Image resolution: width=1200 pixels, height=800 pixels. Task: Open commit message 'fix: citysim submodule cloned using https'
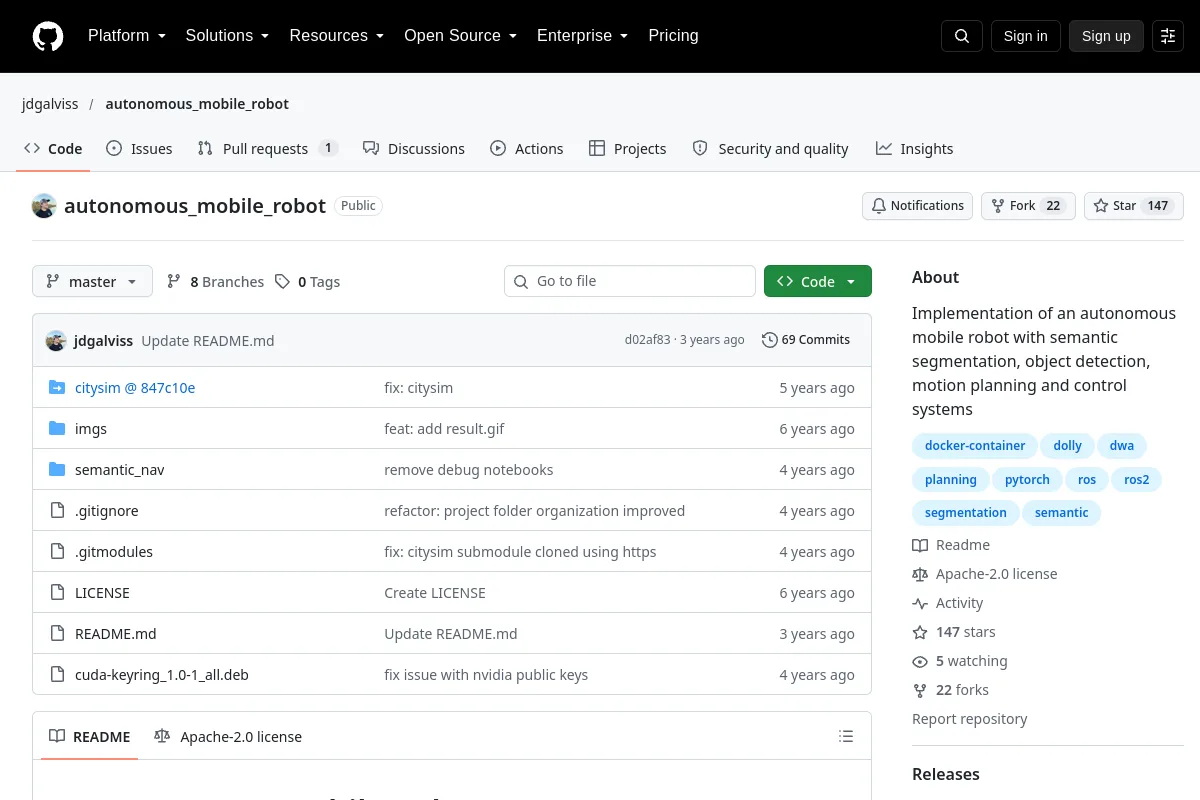click(520, 552)
